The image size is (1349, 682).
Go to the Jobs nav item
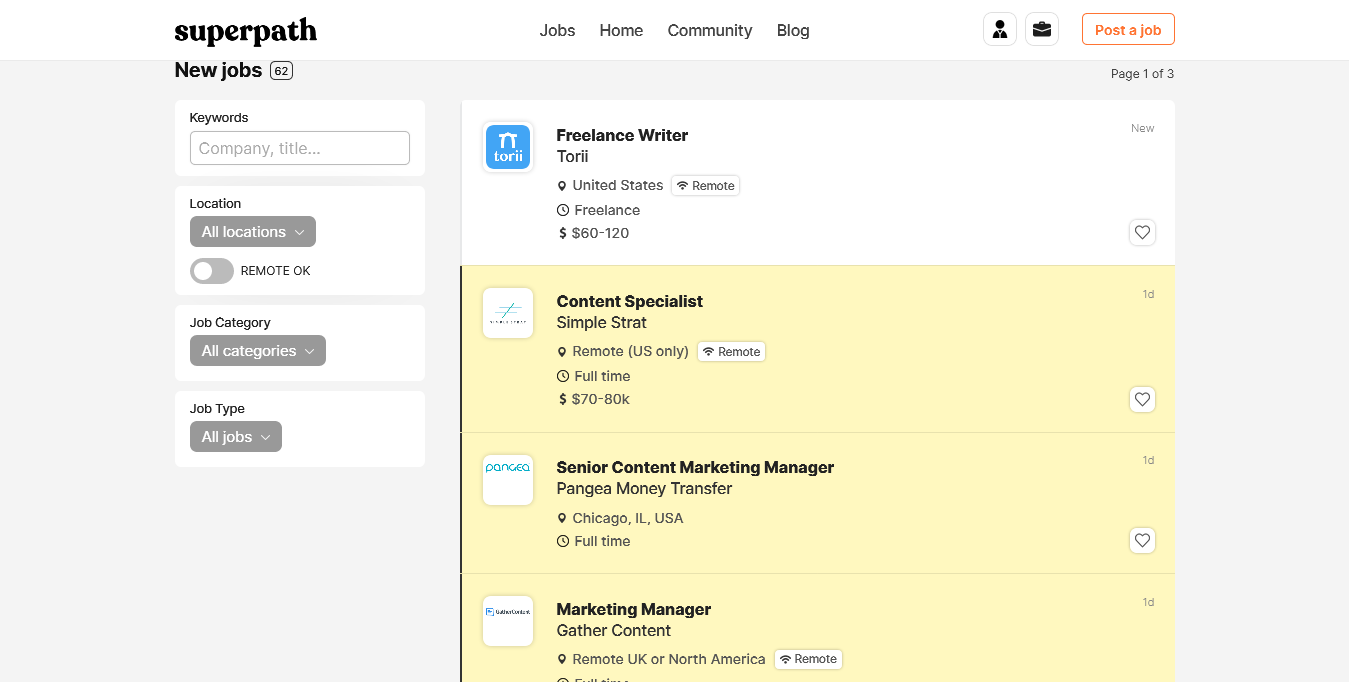[x=557, y=30]
